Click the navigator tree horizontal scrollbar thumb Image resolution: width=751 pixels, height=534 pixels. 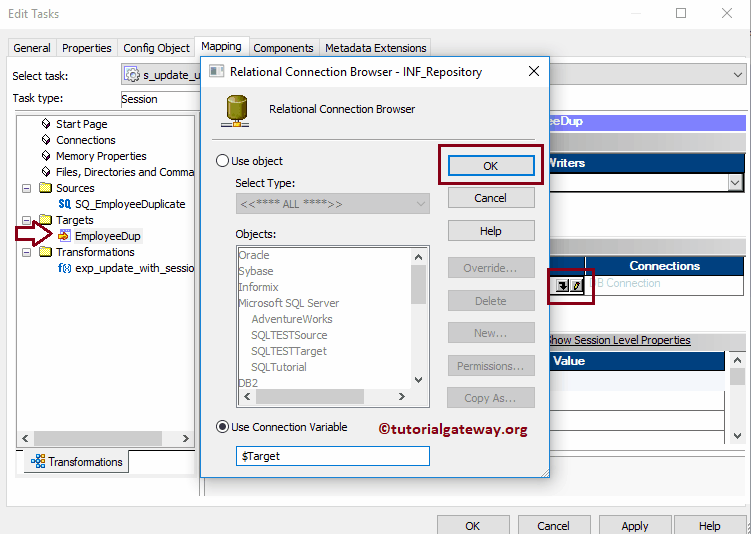[x=98, y=438]
